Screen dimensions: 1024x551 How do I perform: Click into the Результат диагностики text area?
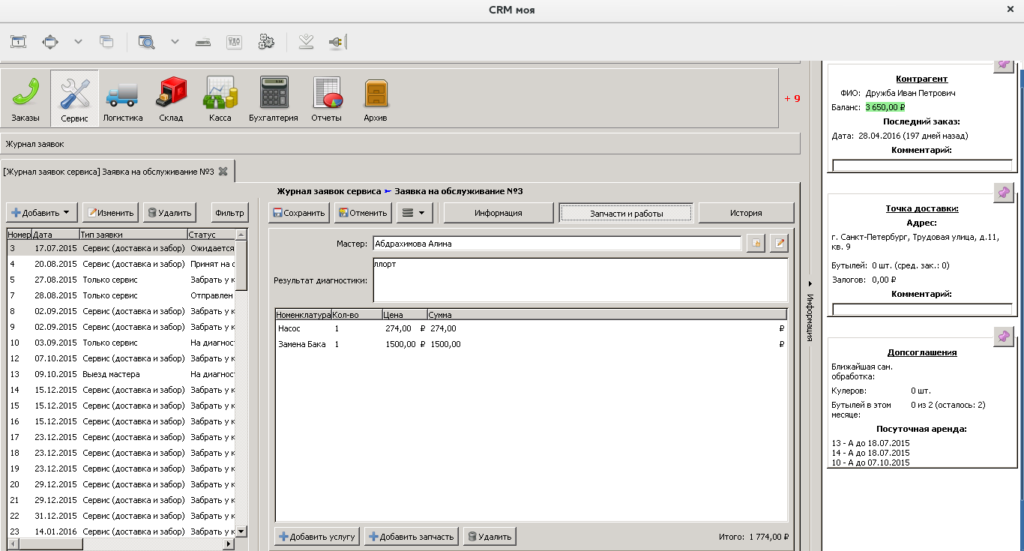[580, 280]
